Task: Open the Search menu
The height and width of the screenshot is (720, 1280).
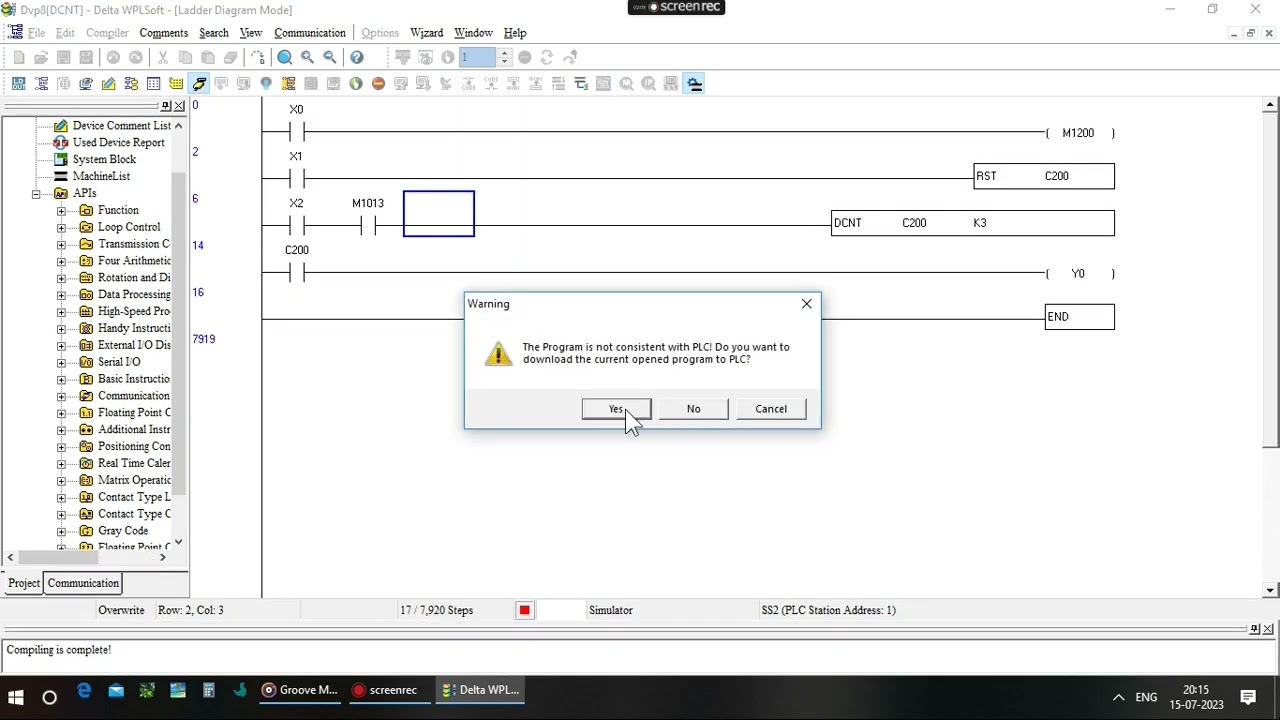Action: point(213,33)
